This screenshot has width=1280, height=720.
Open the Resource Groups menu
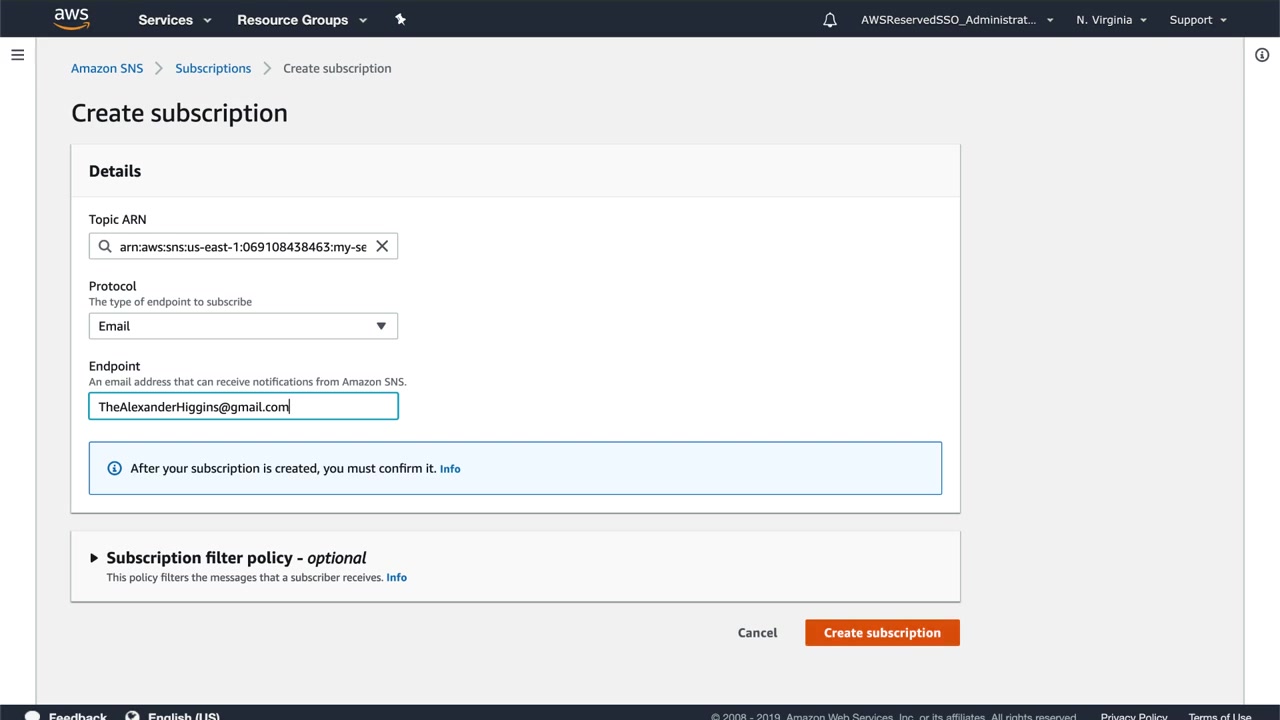click(301, 20)
